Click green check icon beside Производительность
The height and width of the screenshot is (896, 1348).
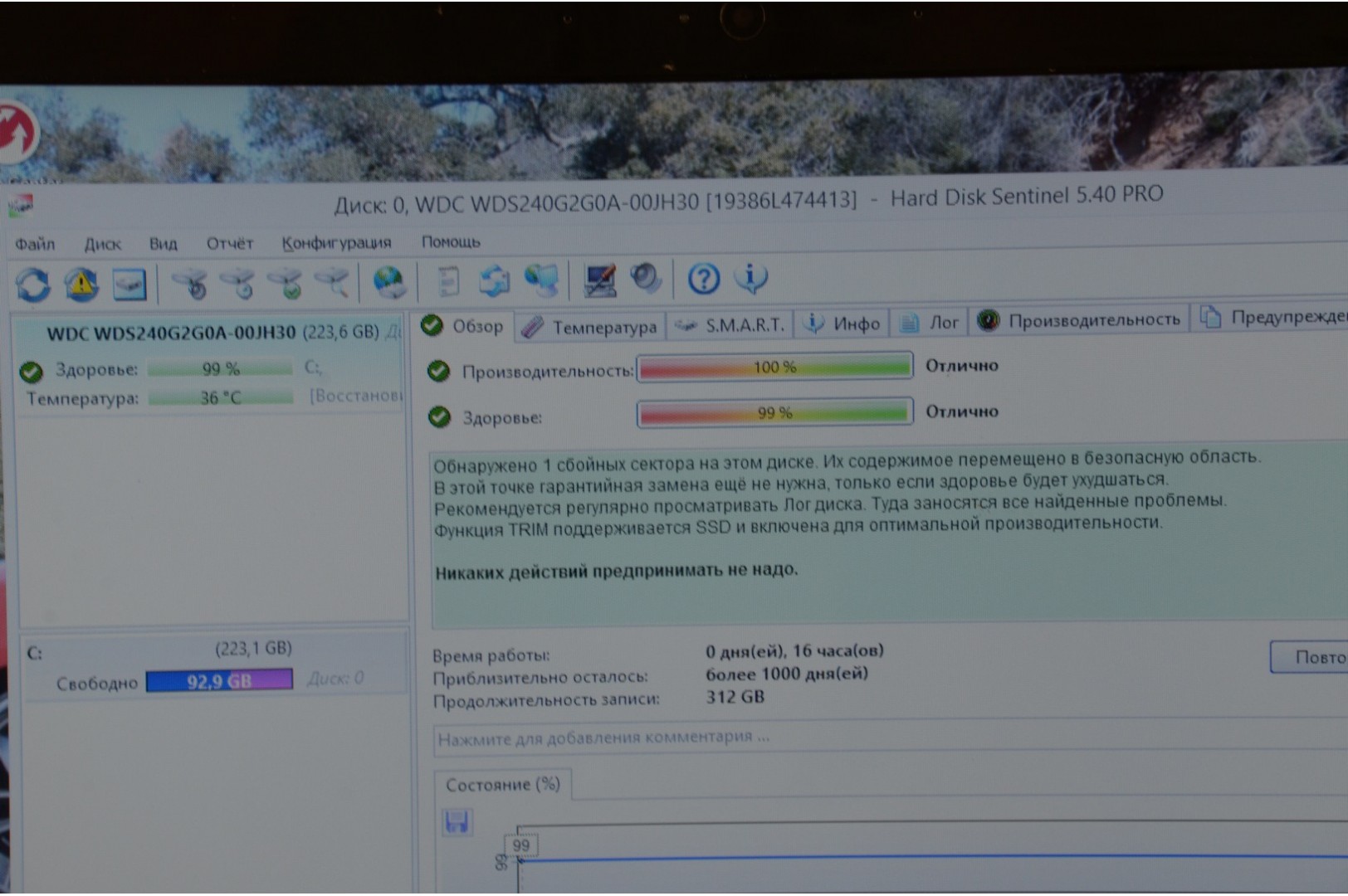point(438,371)
